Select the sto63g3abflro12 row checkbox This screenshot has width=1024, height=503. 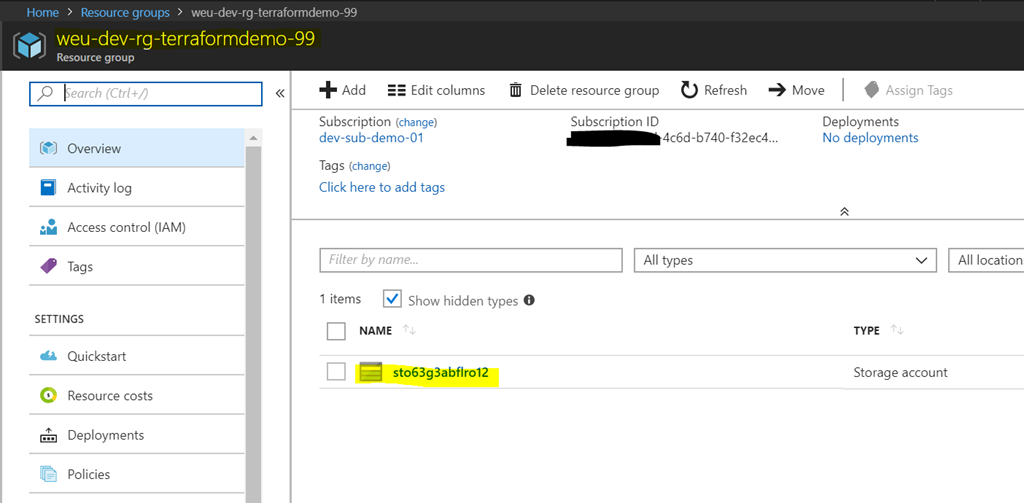(336, 372)
